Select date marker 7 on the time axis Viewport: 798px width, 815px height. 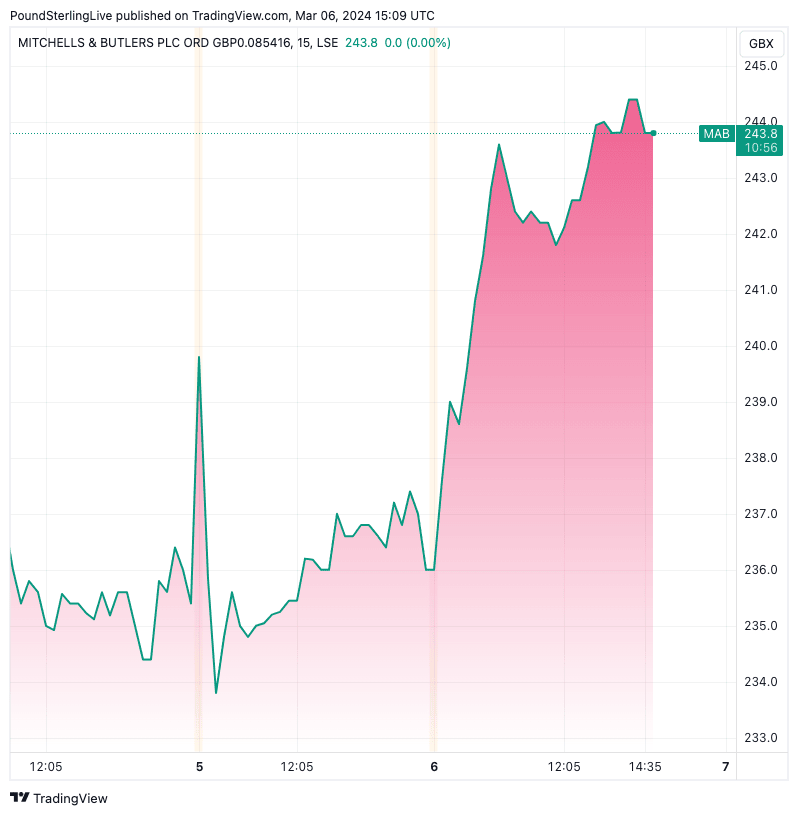pyautogui.click(x=725, y=767)
